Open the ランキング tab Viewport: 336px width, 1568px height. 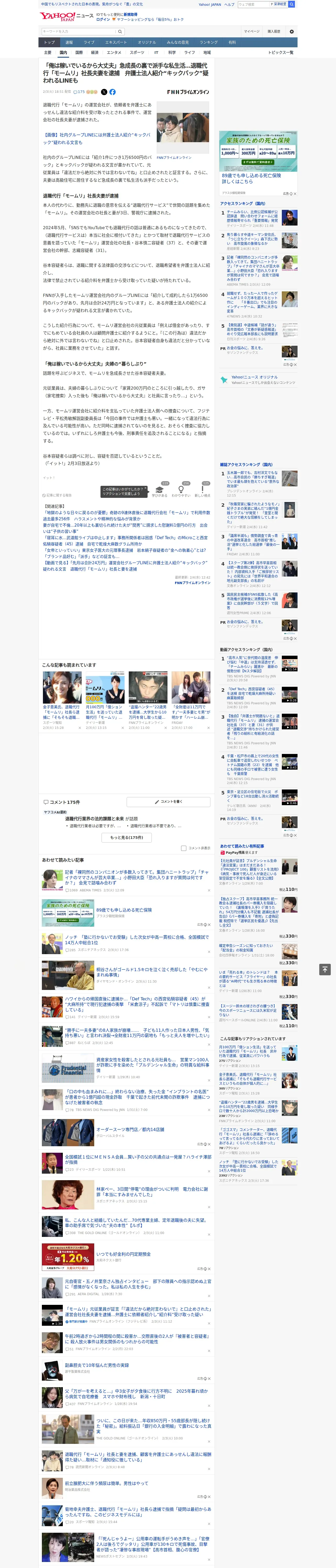[x=209, y=43]
